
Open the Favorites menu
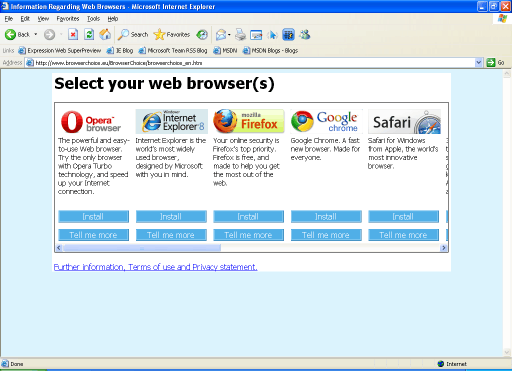(x=68, y=19)
